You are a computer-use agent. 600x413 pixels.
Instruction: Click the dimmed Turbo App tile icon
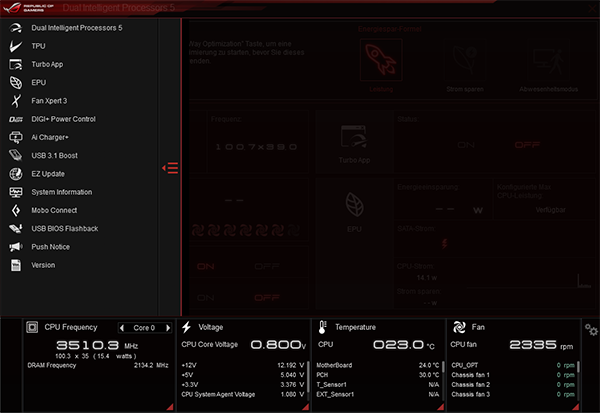[x=354, y=136]
